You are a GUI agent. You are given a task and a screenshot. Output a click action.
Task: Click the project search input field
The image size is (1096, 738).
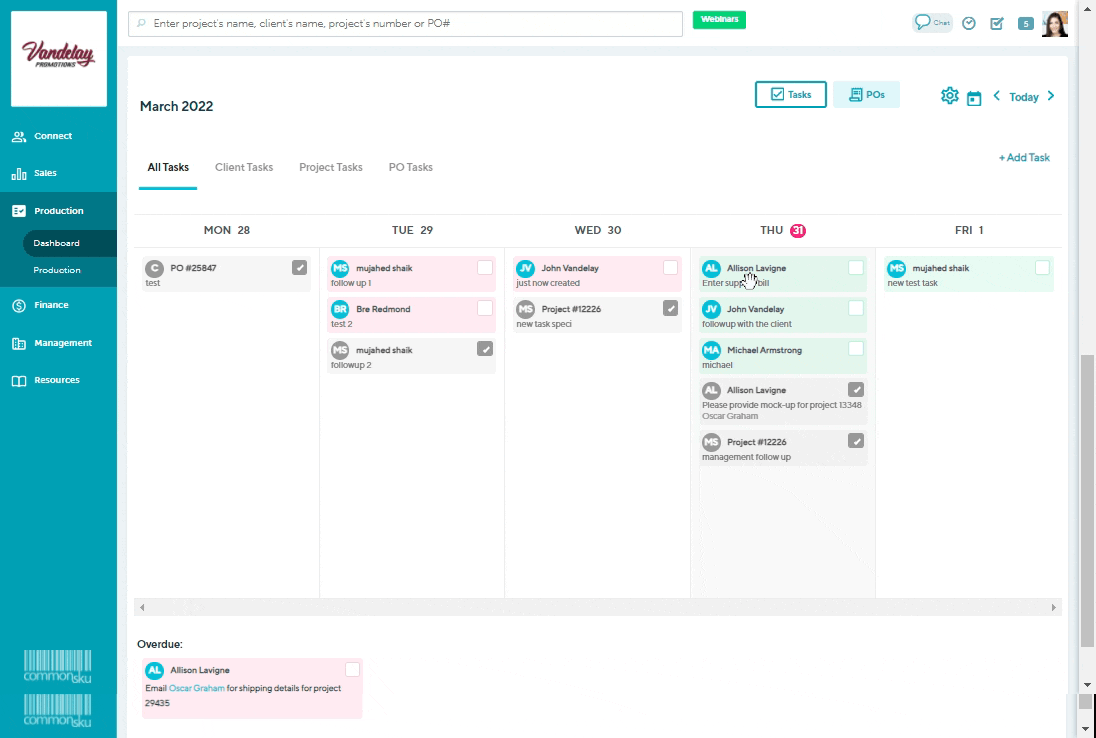406,23
